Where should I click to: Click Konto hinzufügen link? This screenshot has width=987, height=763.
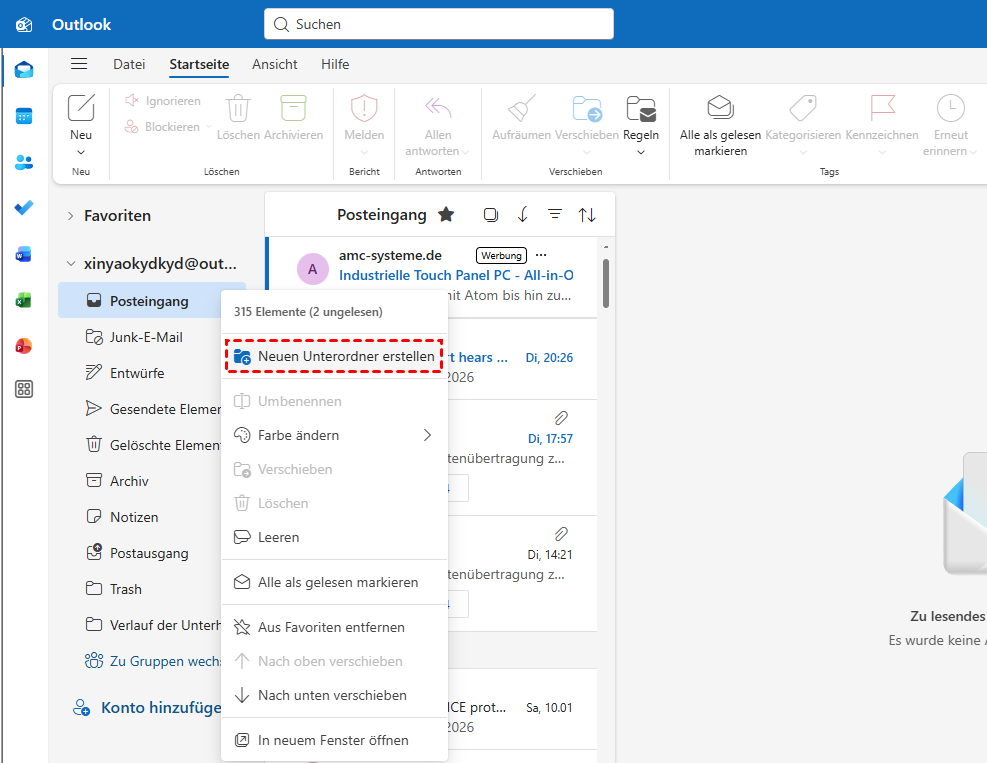160,708
